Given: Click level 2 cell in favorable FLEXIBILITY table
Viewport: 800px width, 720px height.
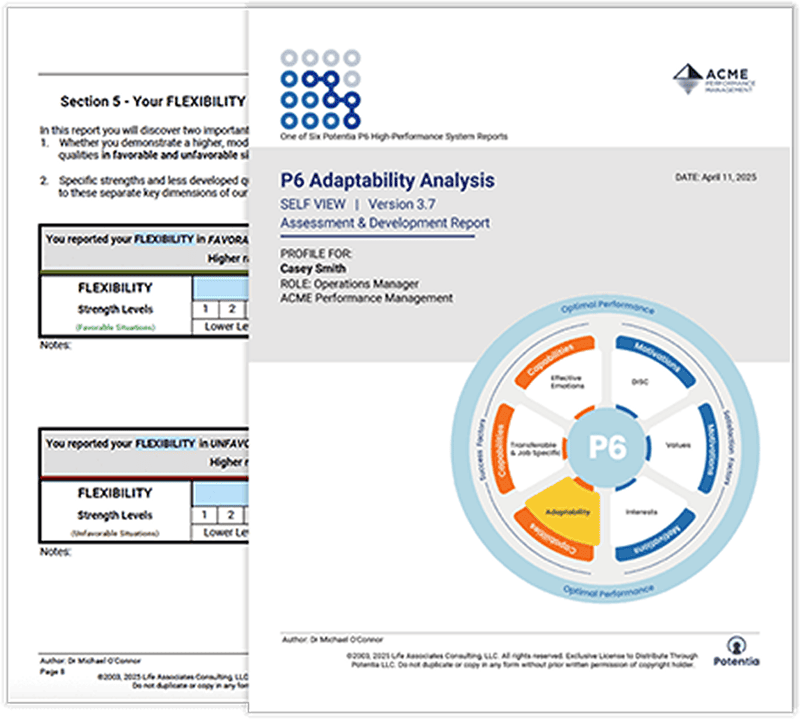Looking at the screenshot, I should click(x=232, y=309).
